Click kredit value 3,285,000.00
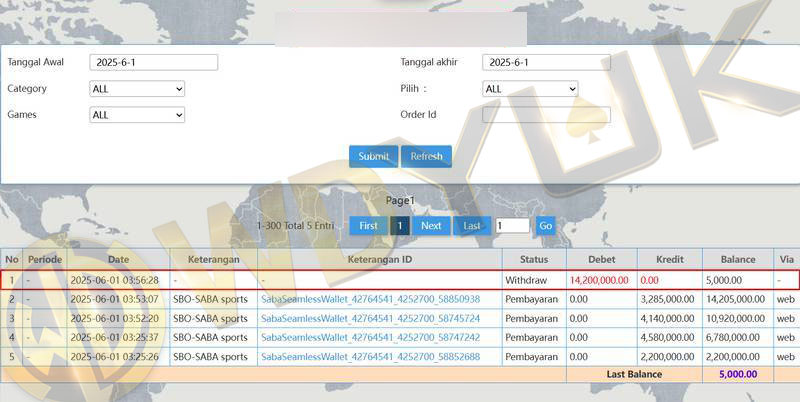This screenshot has width=800, height=402. (667, 299)
